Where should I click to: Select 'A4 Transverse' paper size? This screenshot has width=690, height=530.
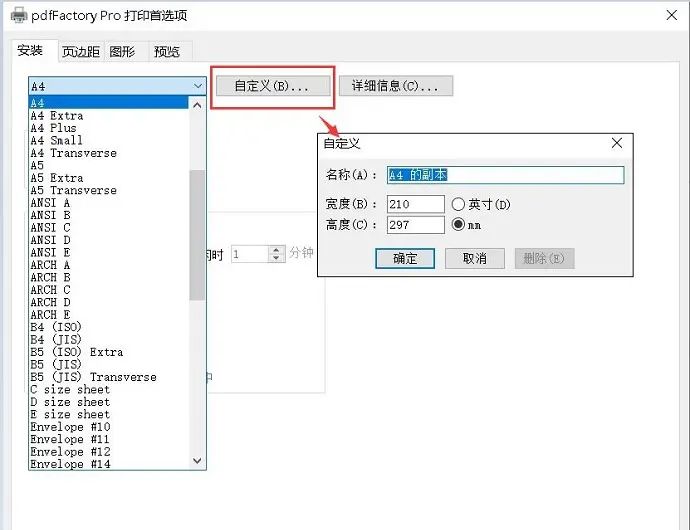point(109,153)
